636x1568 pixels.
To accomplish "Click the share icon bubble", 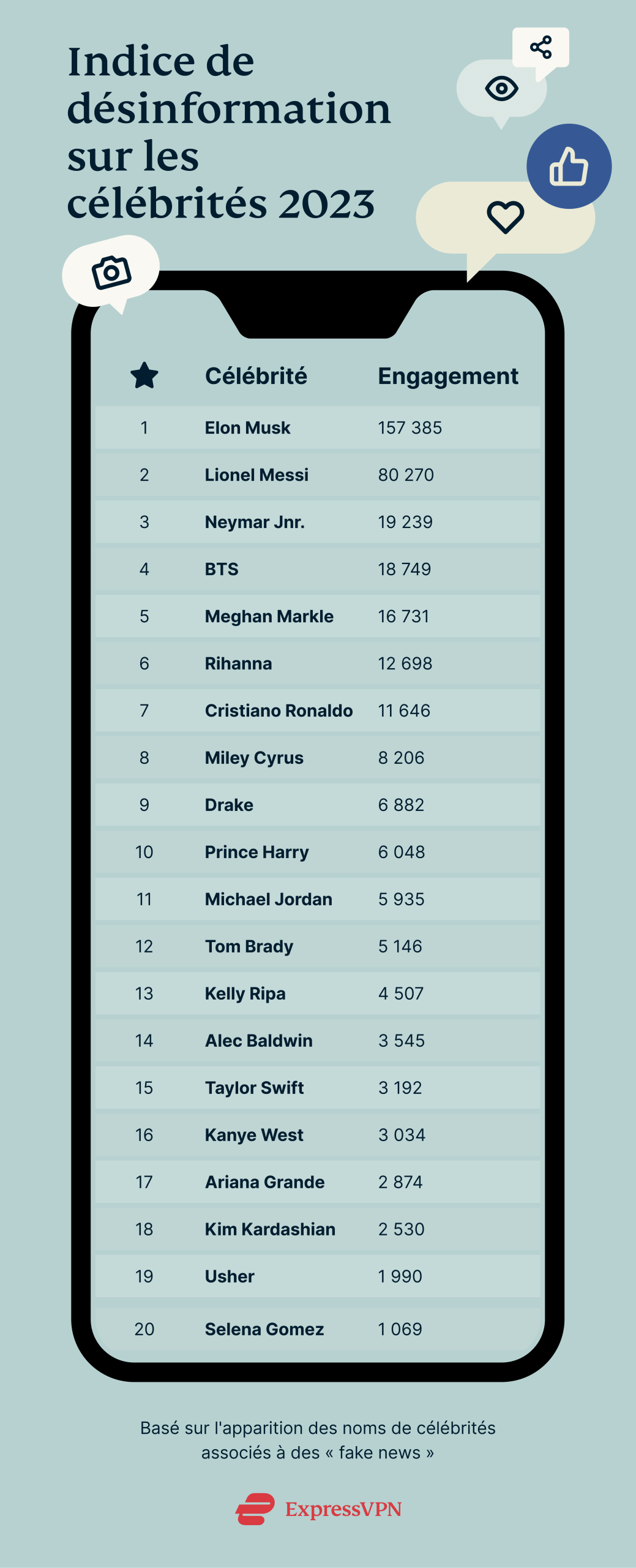I will pyautogui.click(x=541, y=48).
